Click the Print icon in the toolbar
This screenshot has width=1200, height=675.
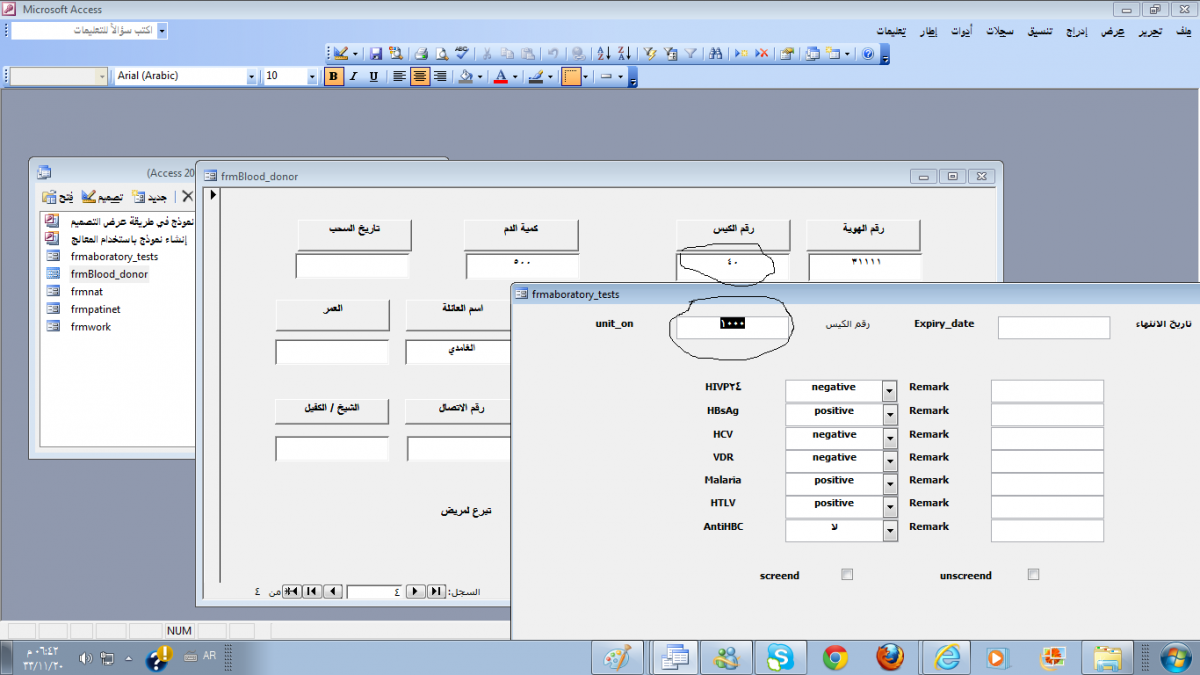[421, 53]
